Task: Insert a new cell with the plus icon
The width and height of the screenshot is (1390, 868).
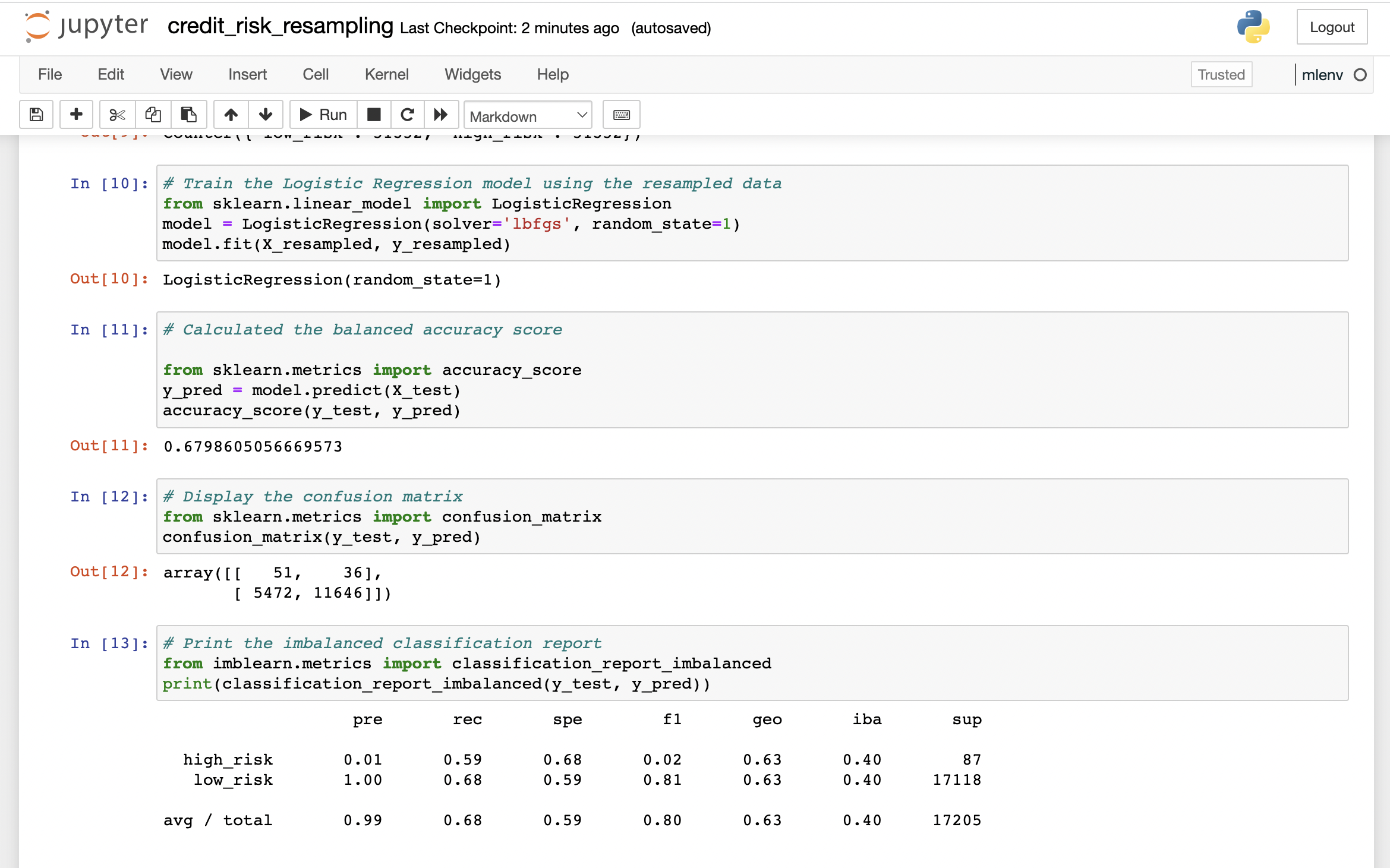Action: (x=76, y=114)
